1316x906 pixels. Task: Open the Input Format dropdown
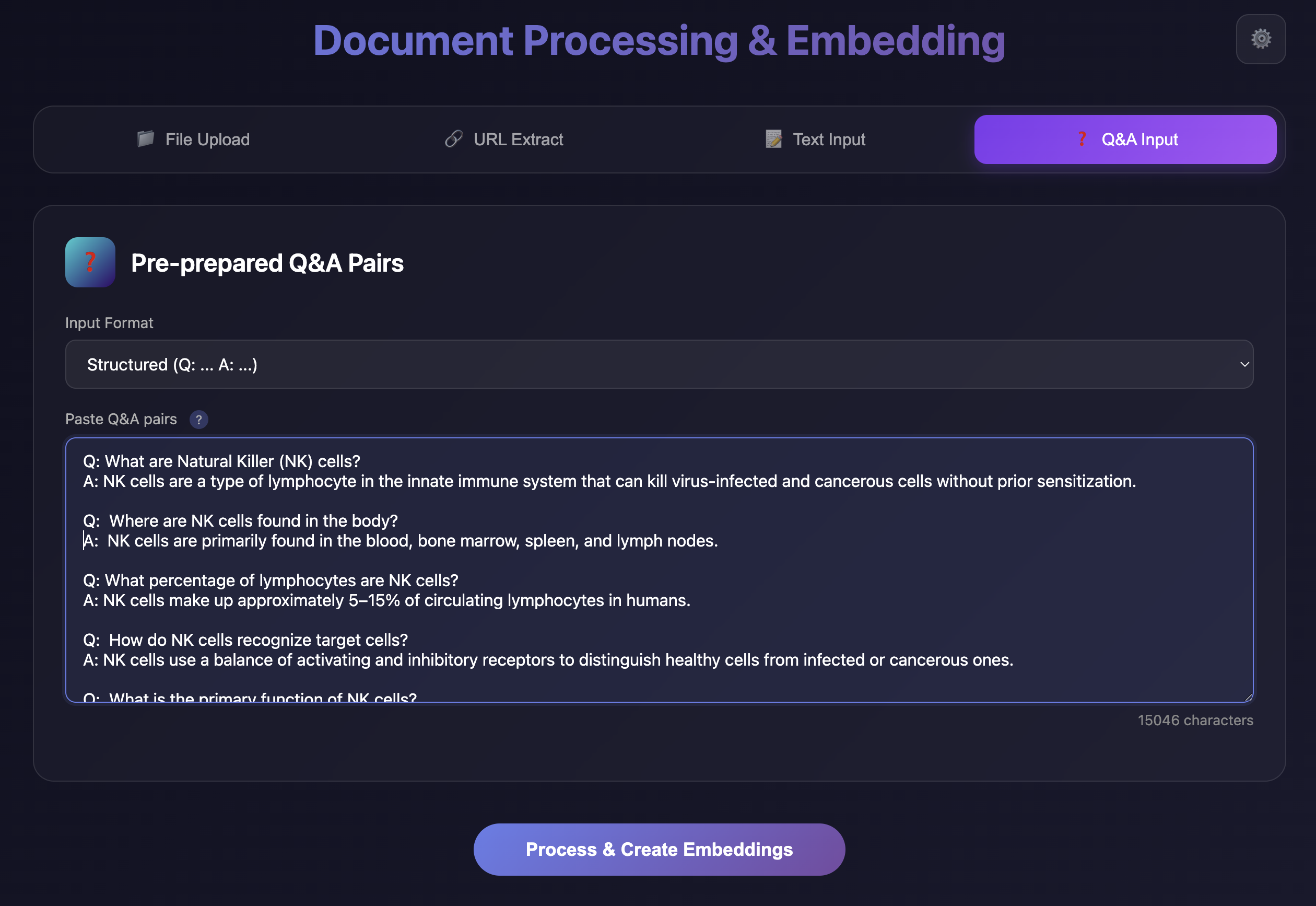click(x=659, y=365)
